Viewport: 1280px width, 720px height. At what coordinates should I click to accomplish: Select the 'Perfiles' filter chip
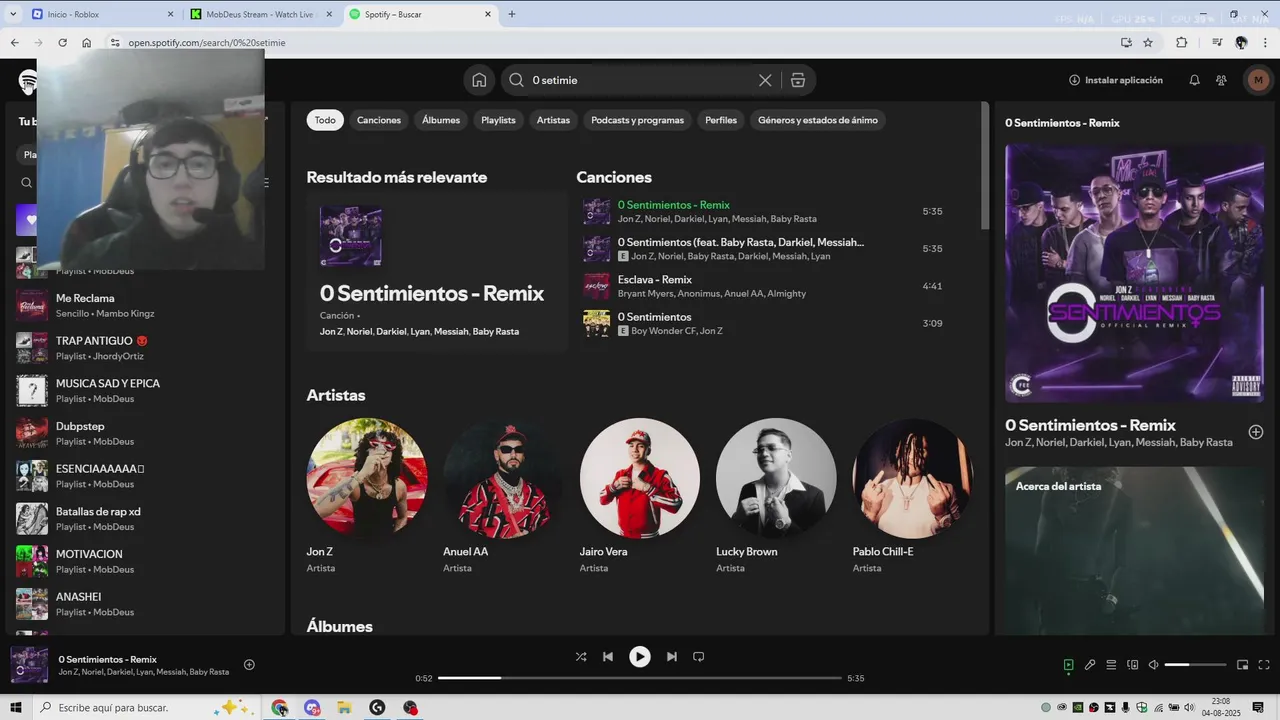[x=721, y=120]
